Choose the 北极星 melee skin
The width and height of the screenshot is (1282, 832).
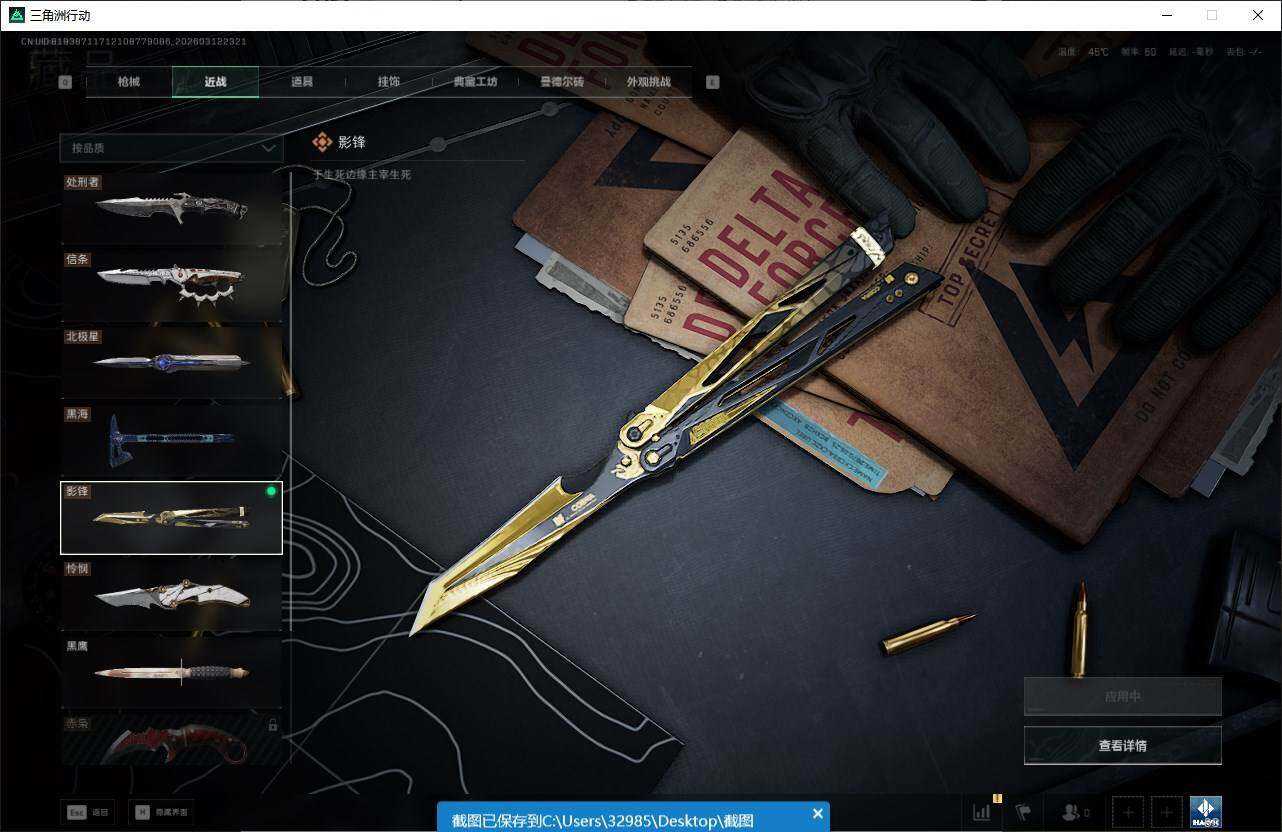171,363
